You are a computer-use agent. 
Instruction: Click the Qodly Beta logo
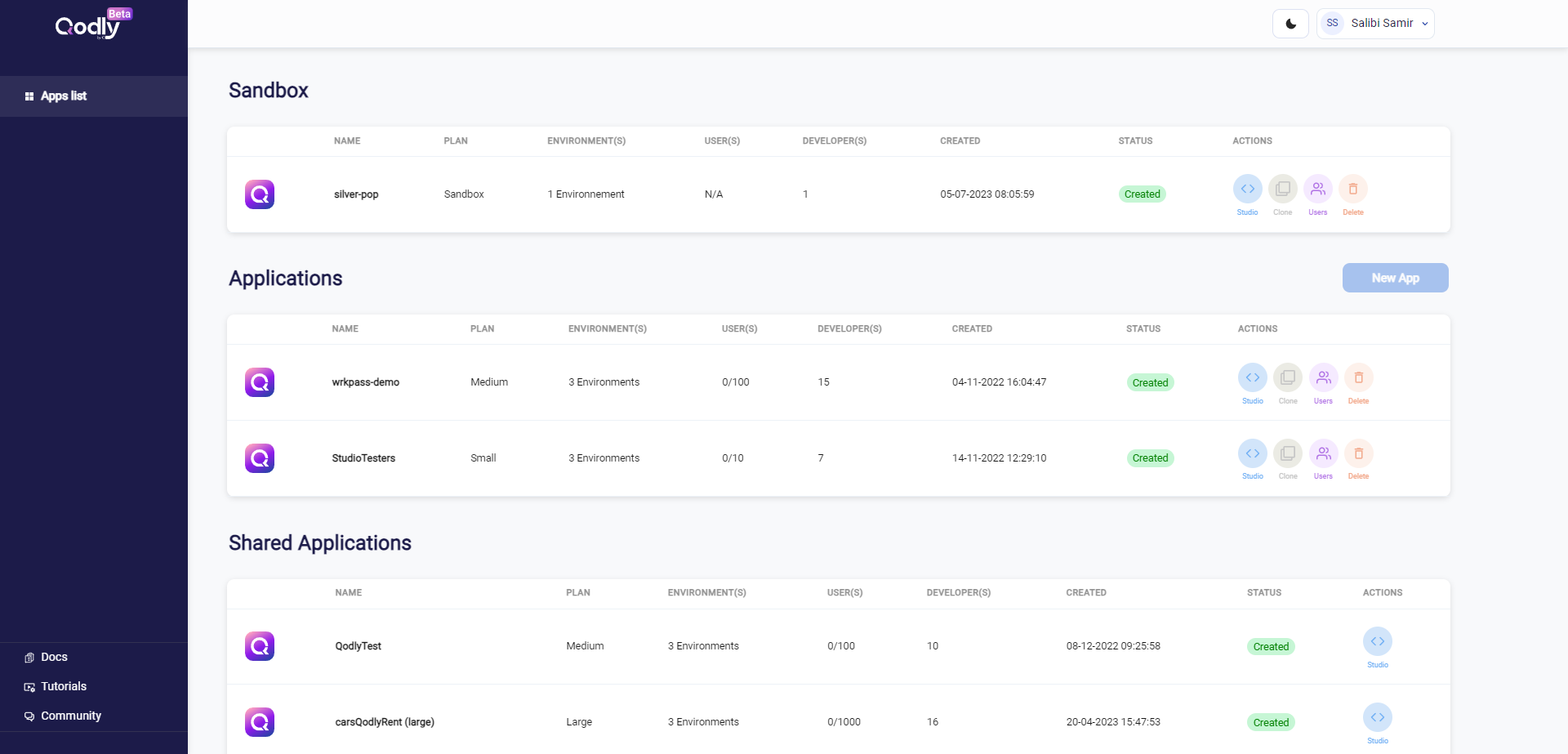click(x=93, y=25)
